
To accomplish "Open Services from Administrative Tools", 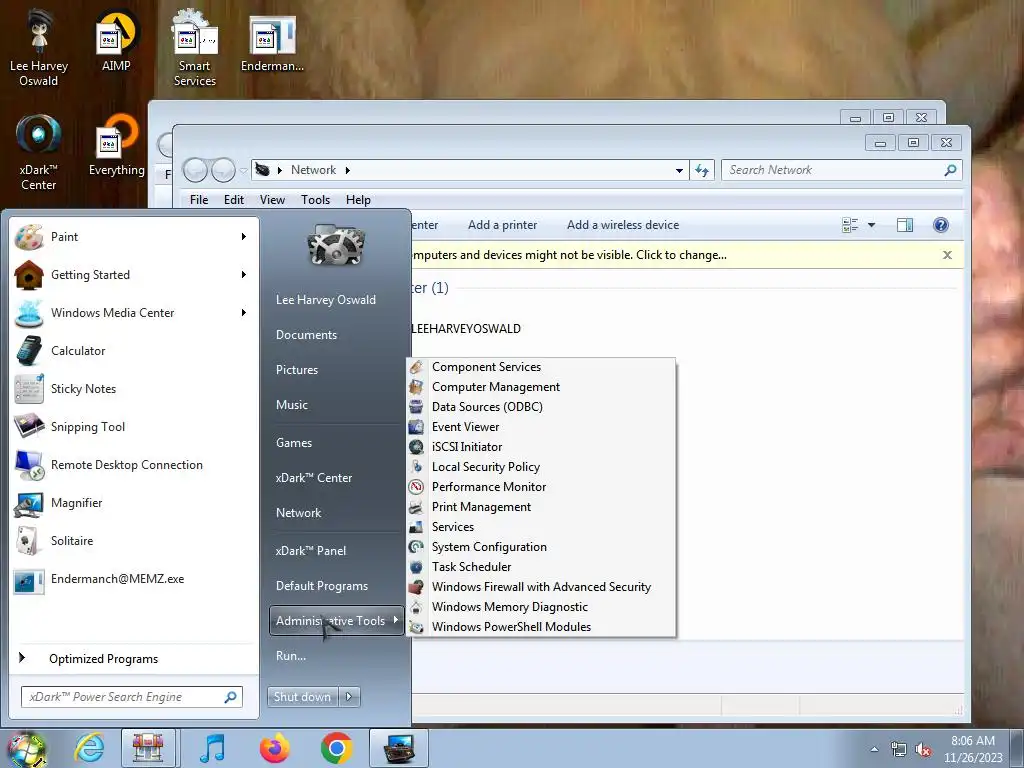I will click(x=541, y=527).
